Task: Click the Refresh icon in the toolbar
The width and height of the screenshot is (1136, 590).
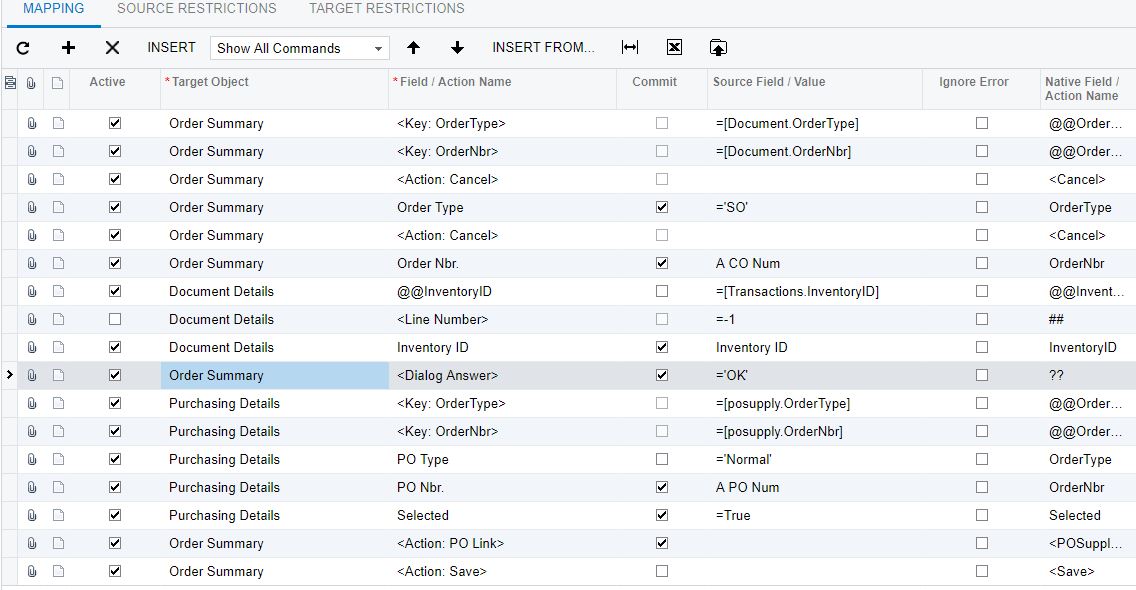Action: pyautogui.click(x=23, y=48)
